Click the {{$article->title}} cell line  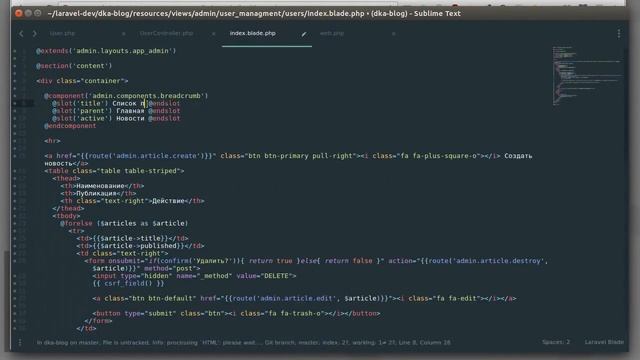click(x=132, y=238)
